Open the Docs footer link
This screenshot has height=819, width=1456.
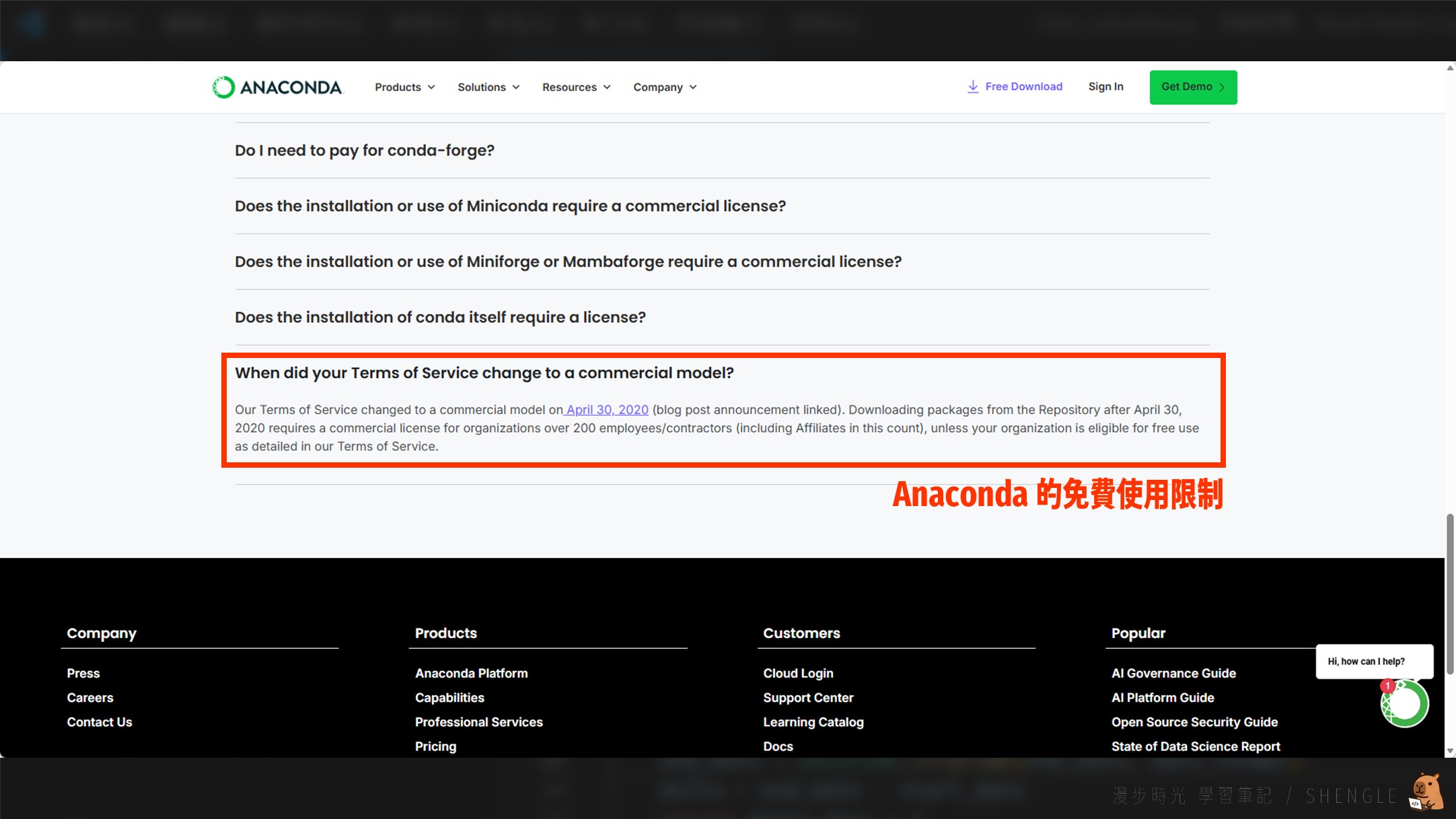(778, 746)
